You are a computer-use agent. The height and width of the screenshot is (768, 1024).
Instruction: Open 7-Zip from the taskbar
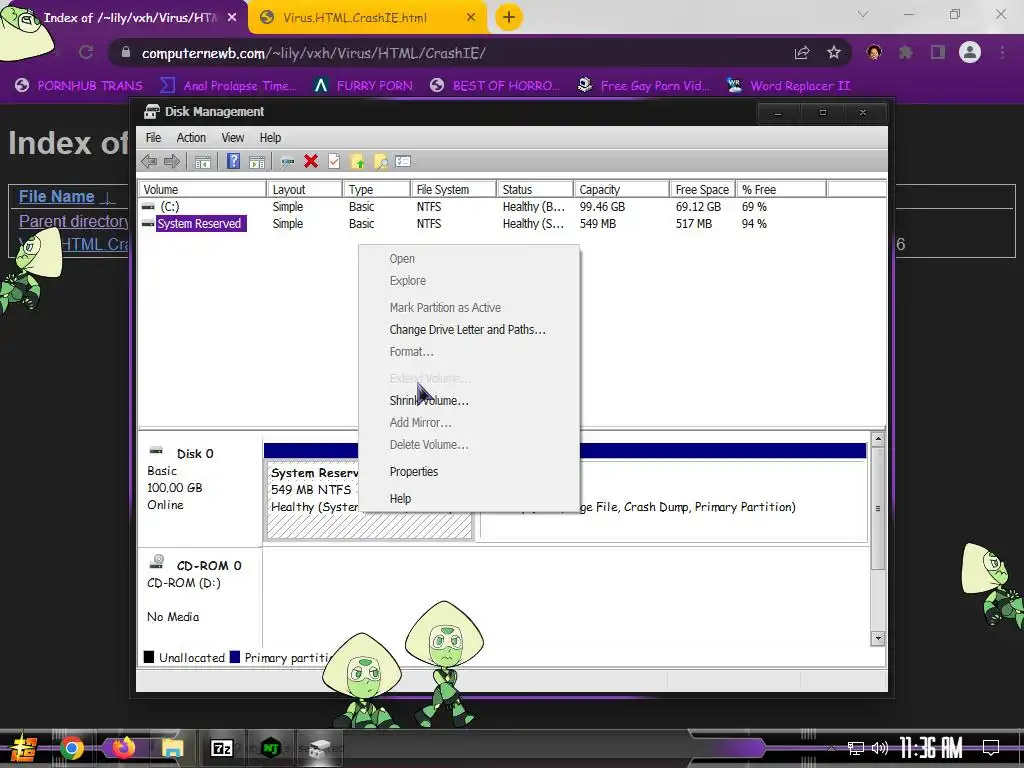(x=222, y=748)
